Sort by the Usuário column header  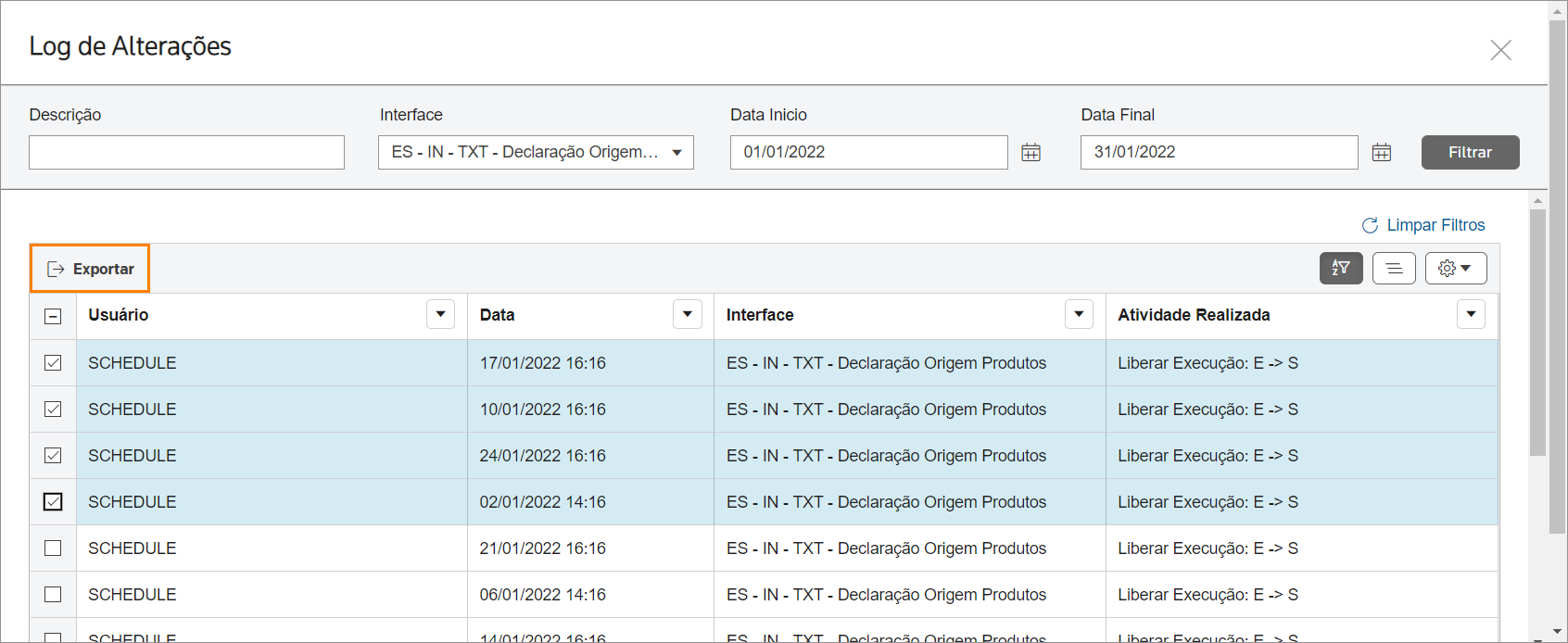(118, 315)
